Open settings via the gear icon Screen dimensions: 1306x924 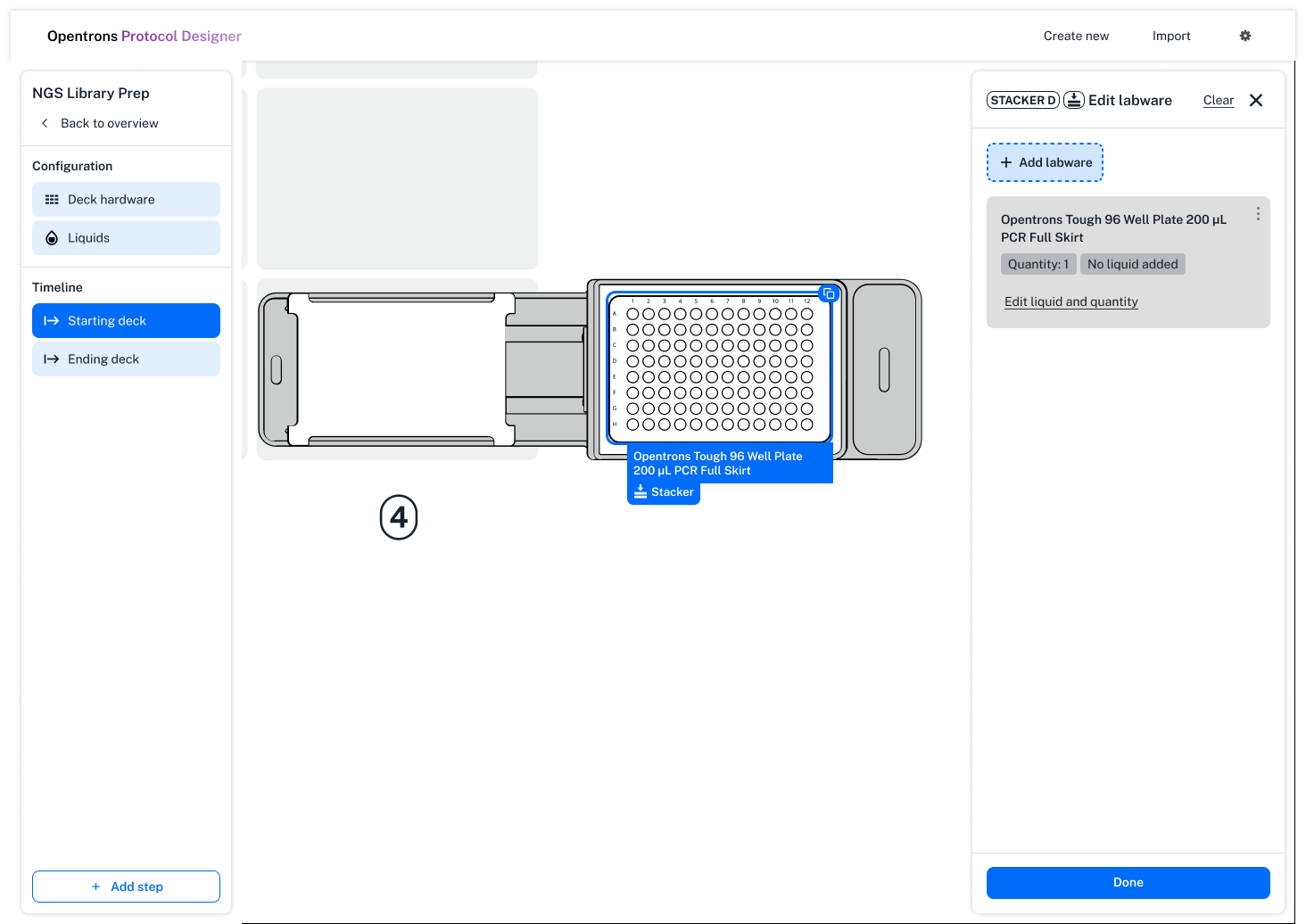point(1245,36)
